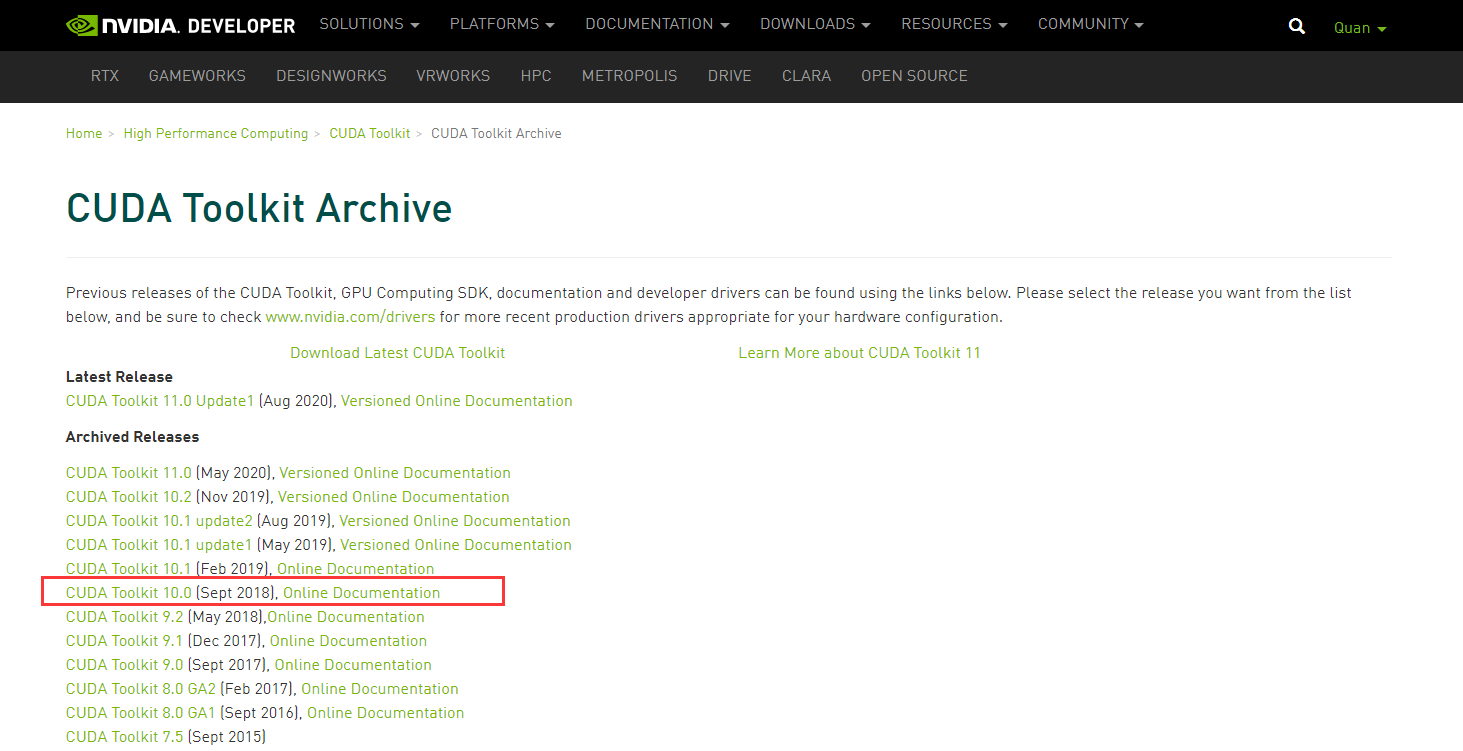The image size is (1463, 751).
Task: Open CUDA Toolkit 11.0 Update1 link
Action: tap(160, 401)
